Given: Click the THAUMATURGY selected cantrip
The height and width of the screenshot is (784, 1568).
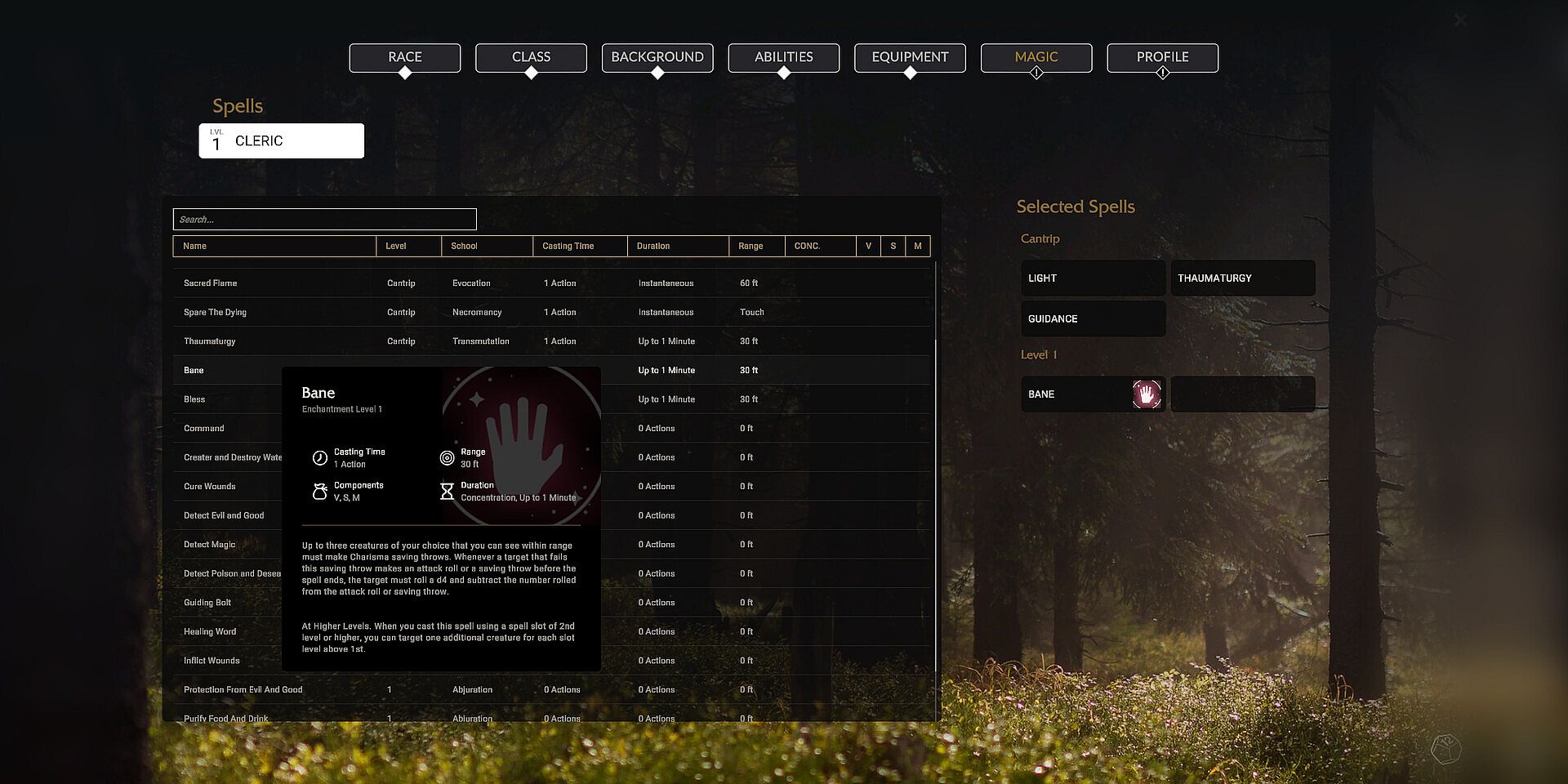Looking at the screenshot, I should (x=1243, y=278).
